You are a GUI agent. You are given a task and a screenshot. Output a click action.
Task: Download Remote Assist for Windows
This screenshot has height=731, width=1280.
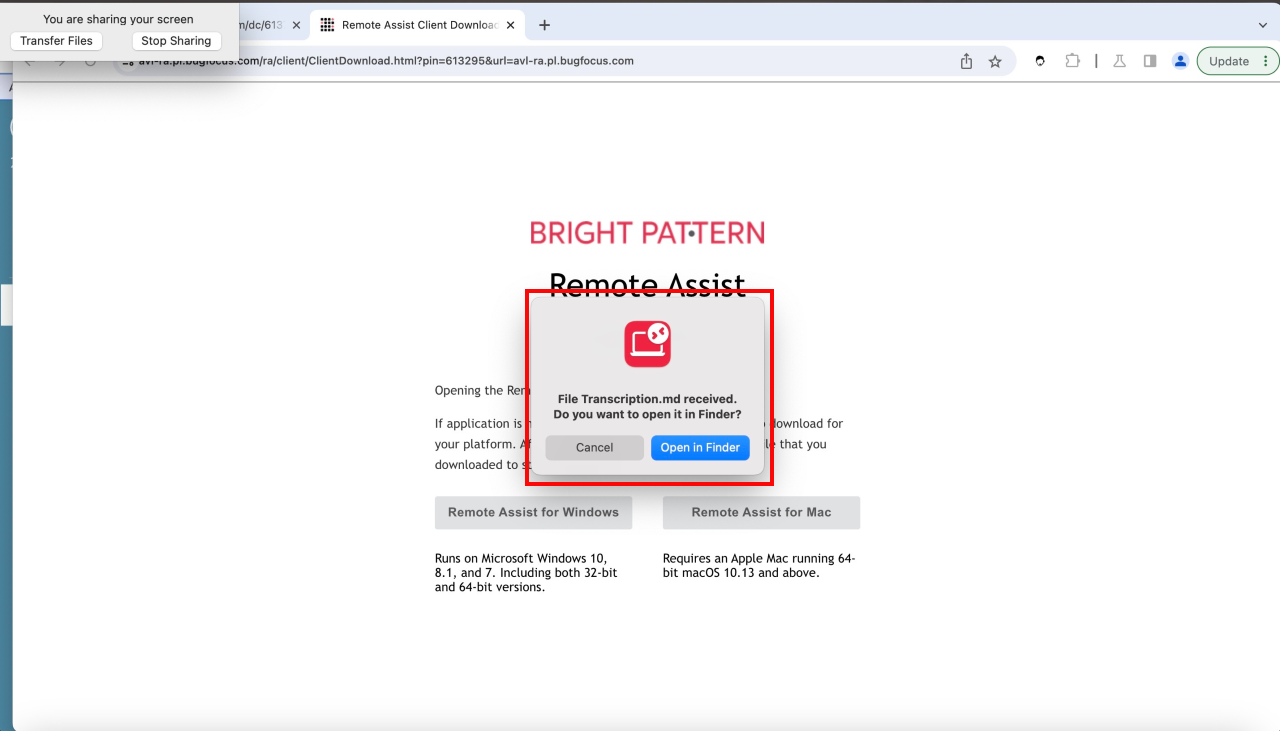click(x=533, y=512)
